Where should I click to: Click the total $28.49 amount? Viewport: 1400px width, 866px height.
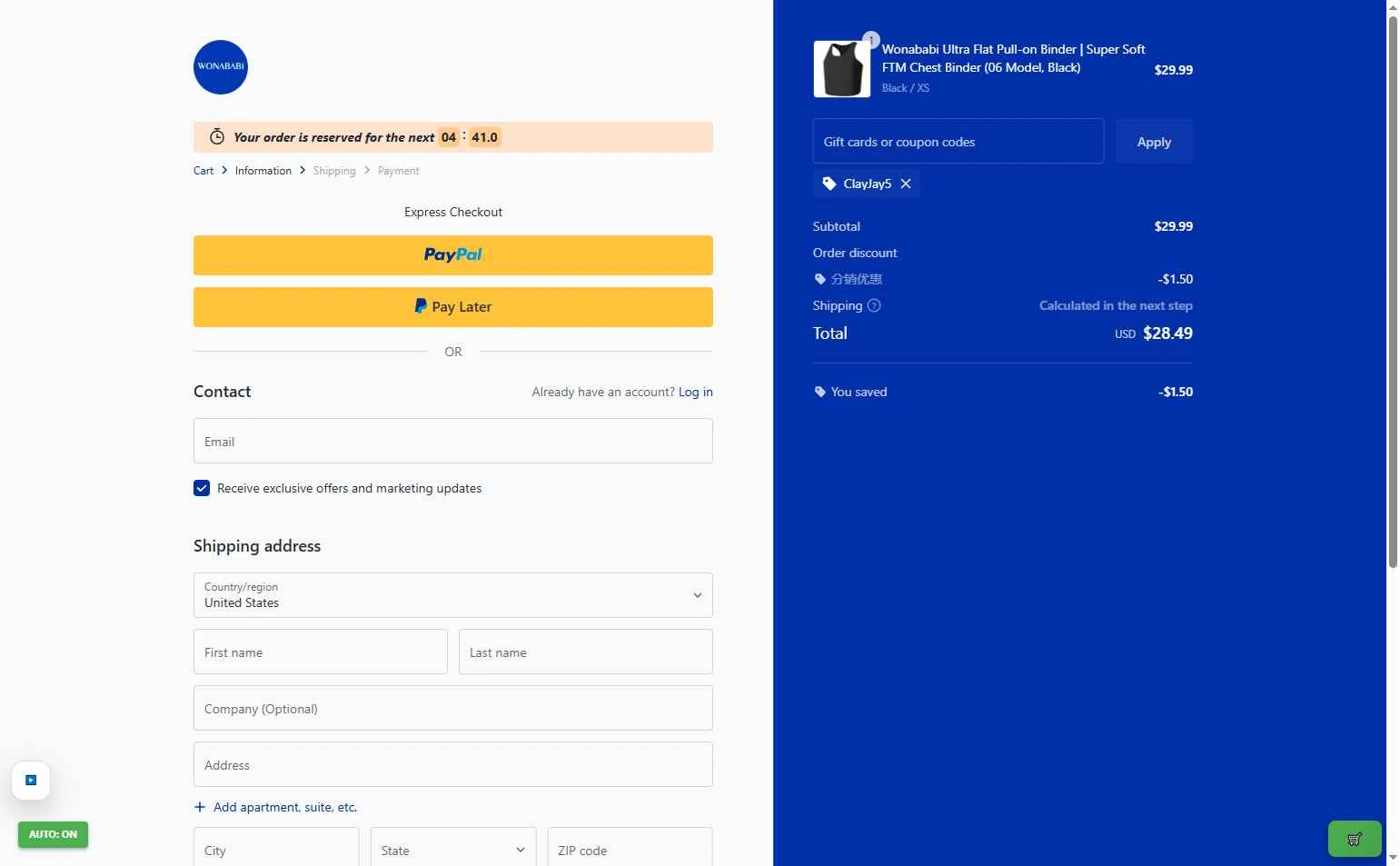point(1167,333)
